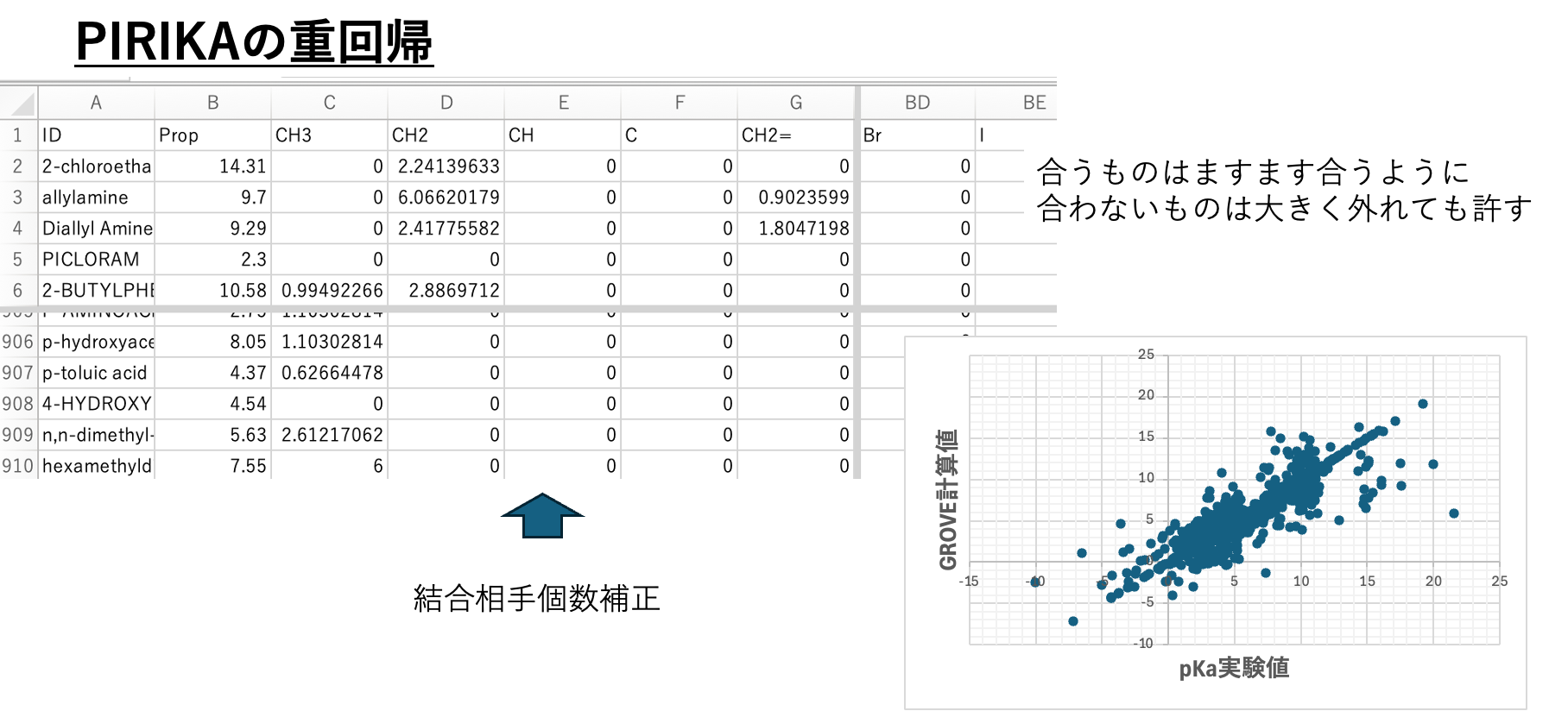Select row 1 header

click(18, 135)
